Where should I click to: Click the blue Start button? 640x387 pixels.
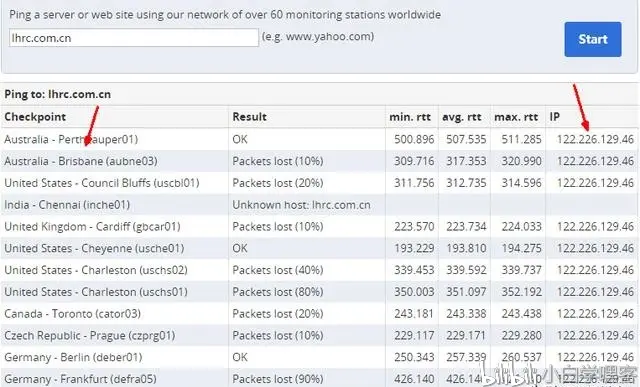[593, 39]
